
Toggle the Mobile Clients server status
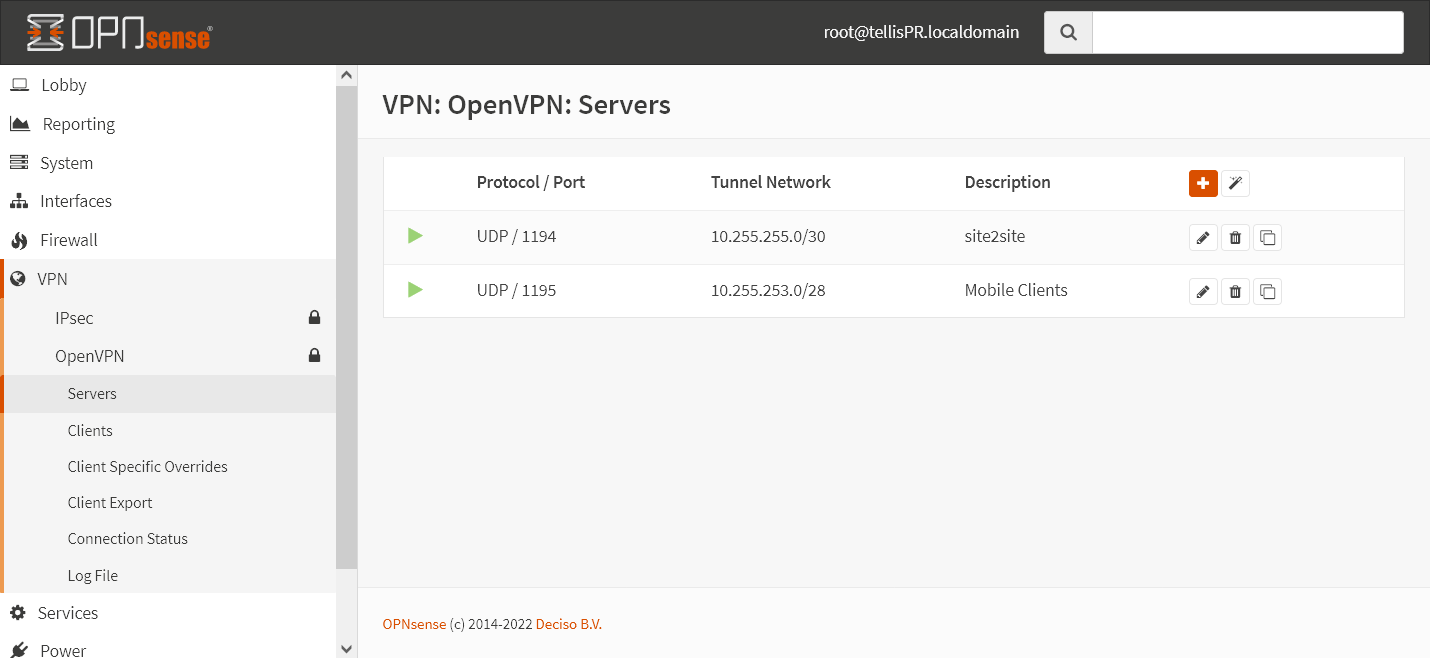click(x=414, y=290)
